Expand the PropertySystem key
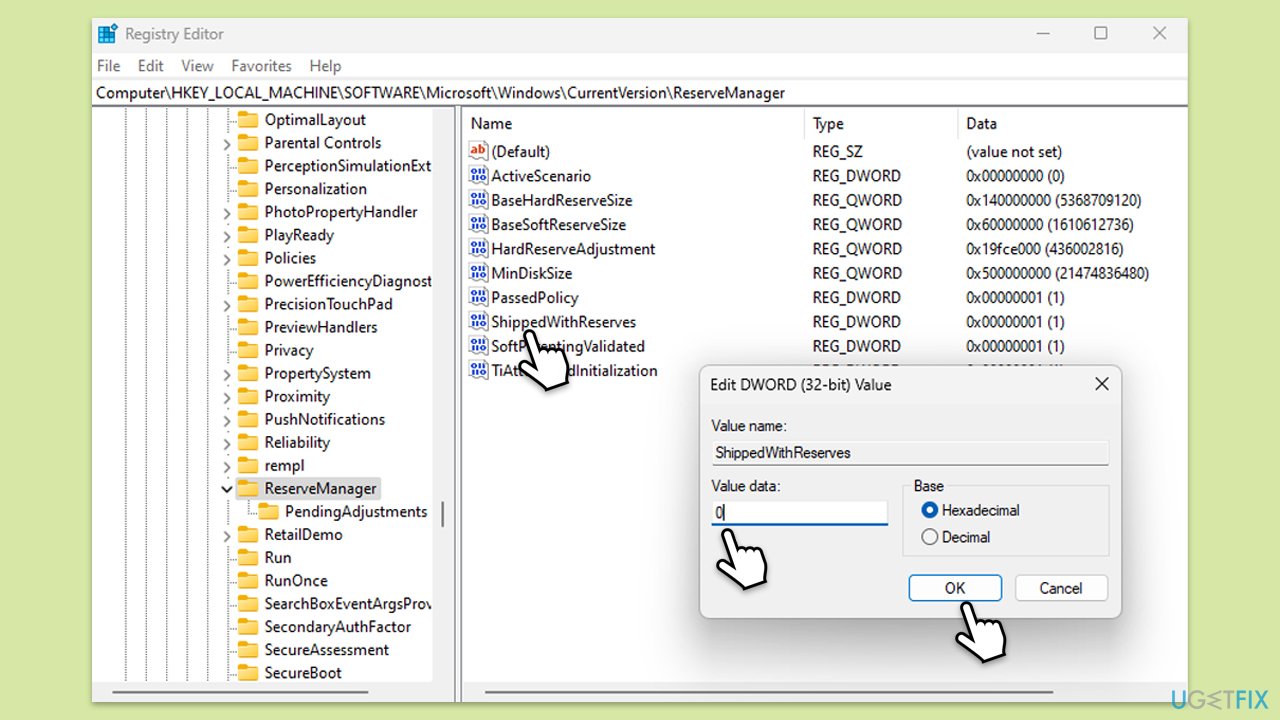 (227, 374)
